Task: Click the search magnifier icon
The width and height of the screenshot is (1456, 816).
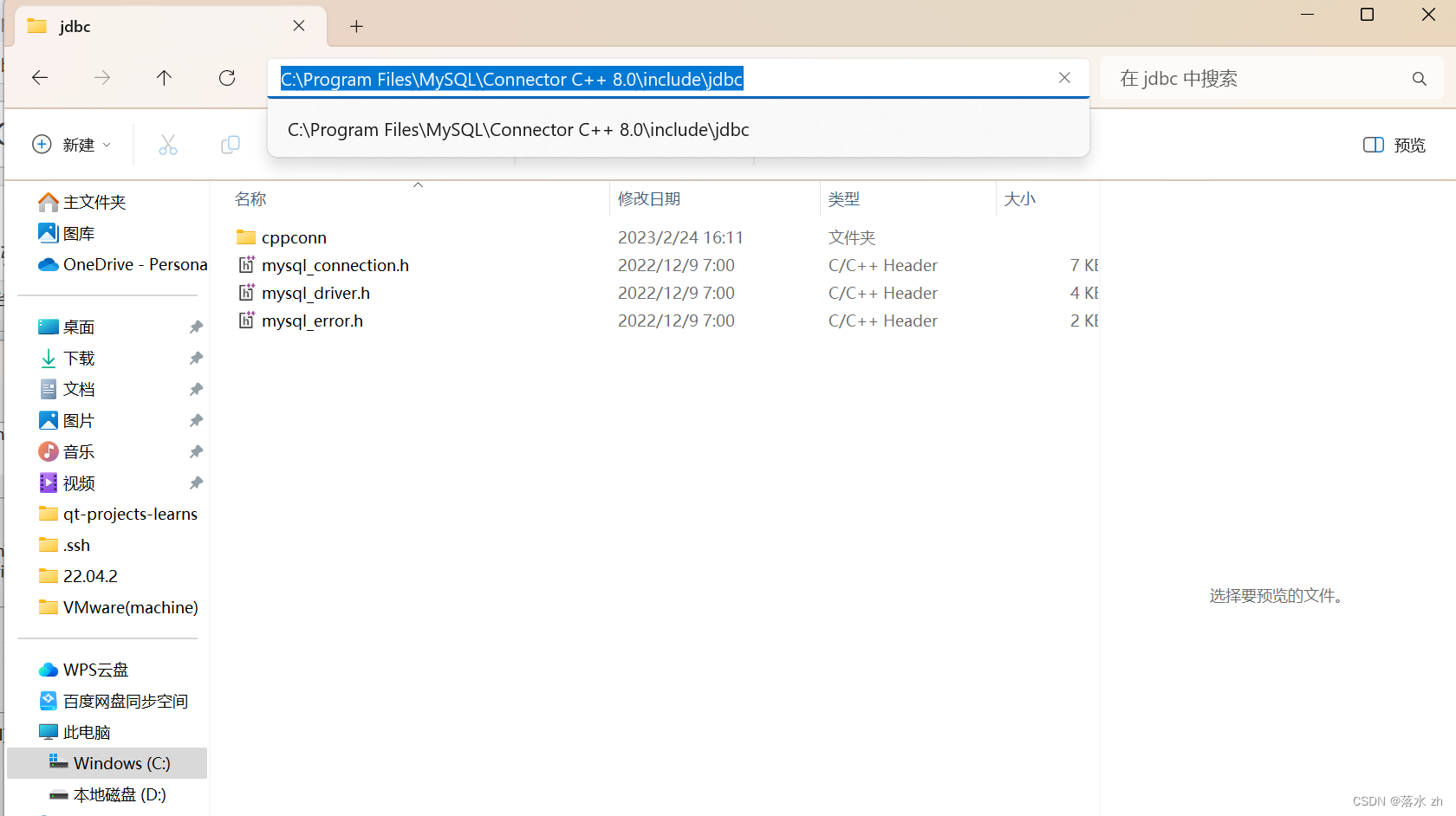Action: point(1419,79)
